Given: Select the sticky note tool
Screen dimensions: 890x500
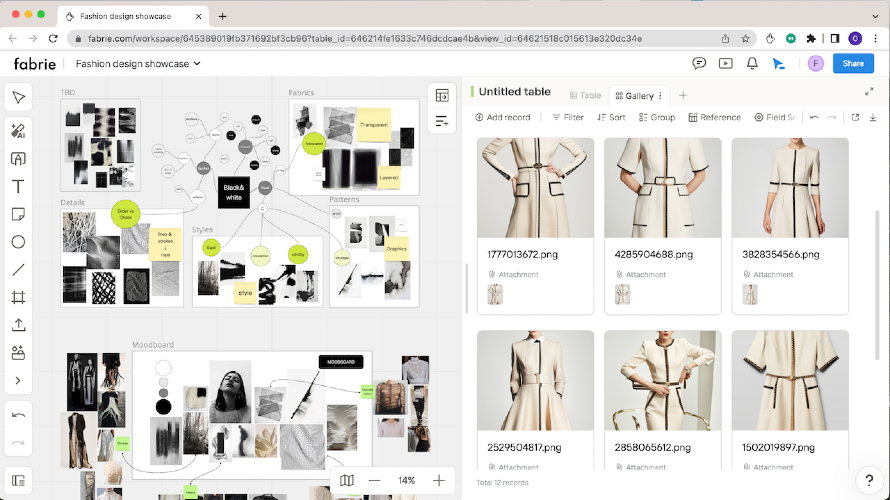Looking at the screenshot, I should pos(18,215).
